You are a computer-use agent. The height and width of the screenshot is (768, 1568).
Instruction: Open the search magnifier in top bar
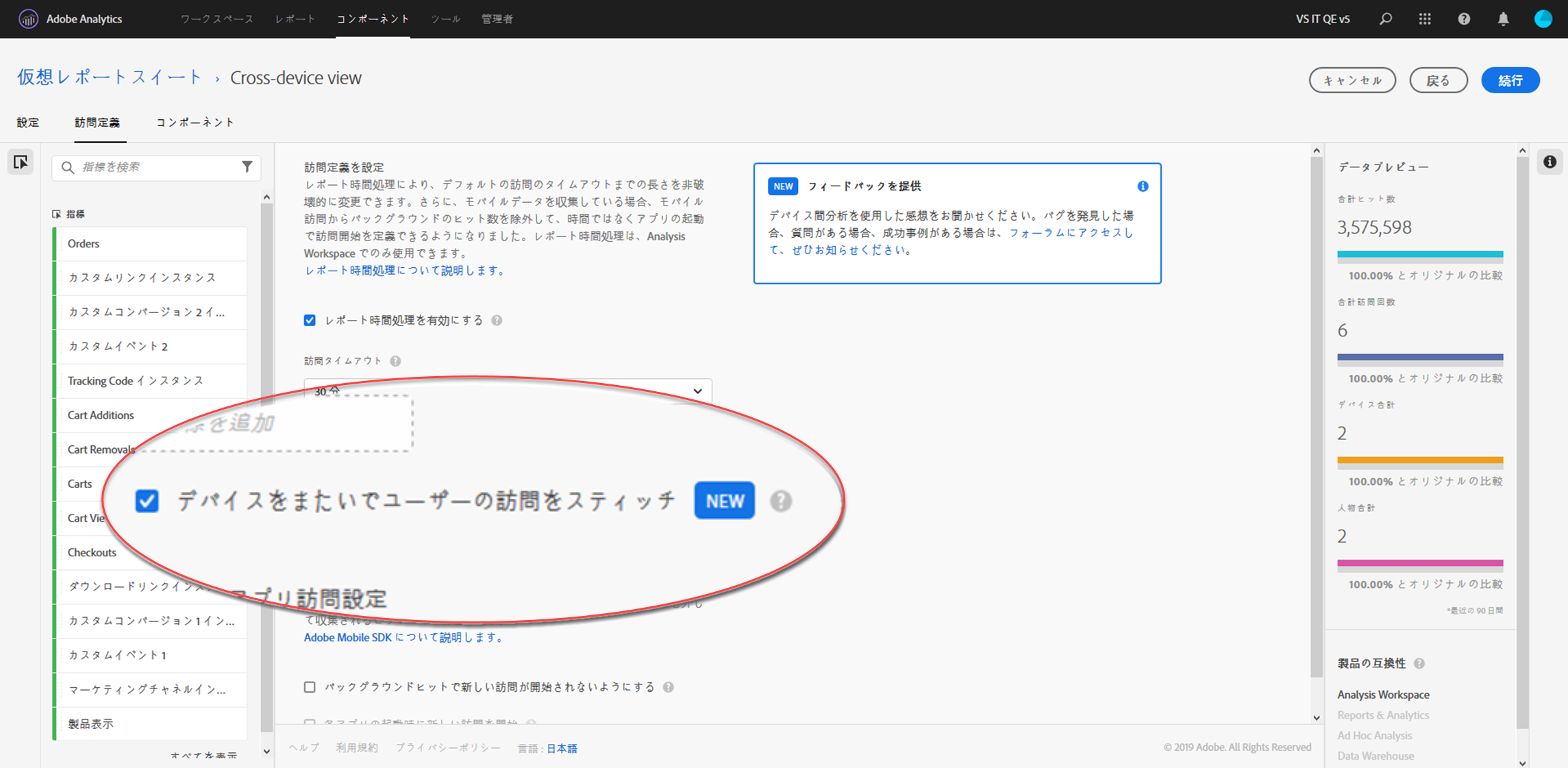click(1385, 18)
